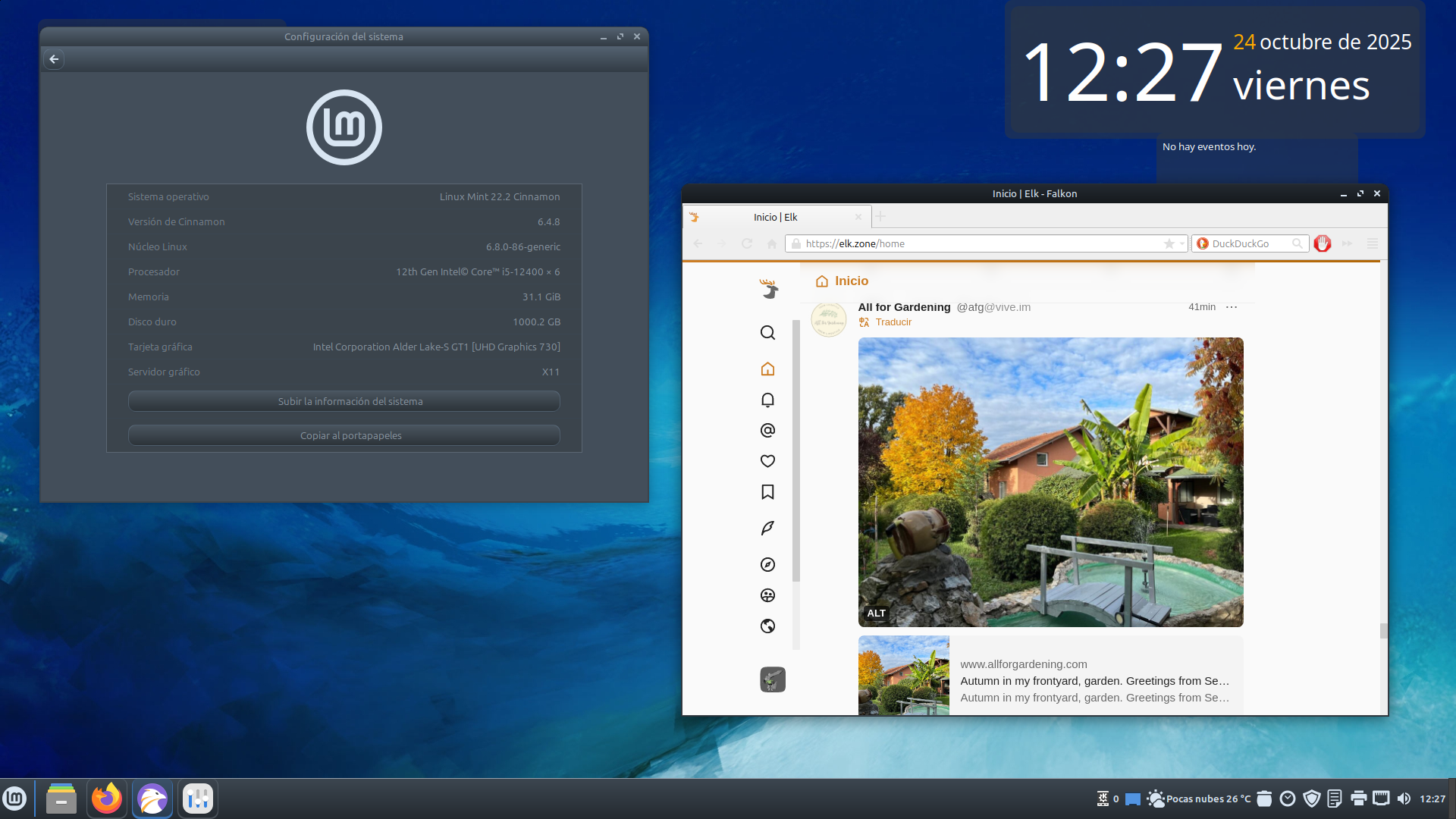Open mentions (@) in Elk sidebar

[767, 431]
